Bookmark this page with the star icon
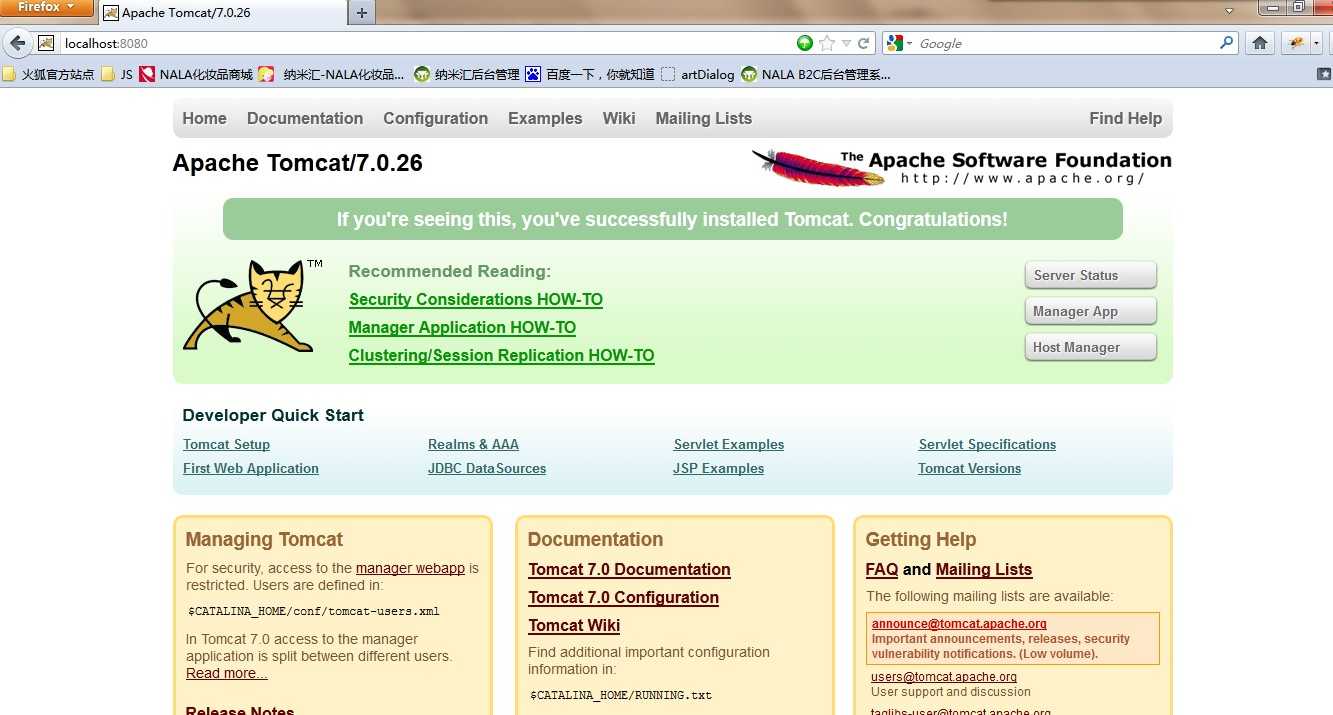1333x715 pixels. 827,43
